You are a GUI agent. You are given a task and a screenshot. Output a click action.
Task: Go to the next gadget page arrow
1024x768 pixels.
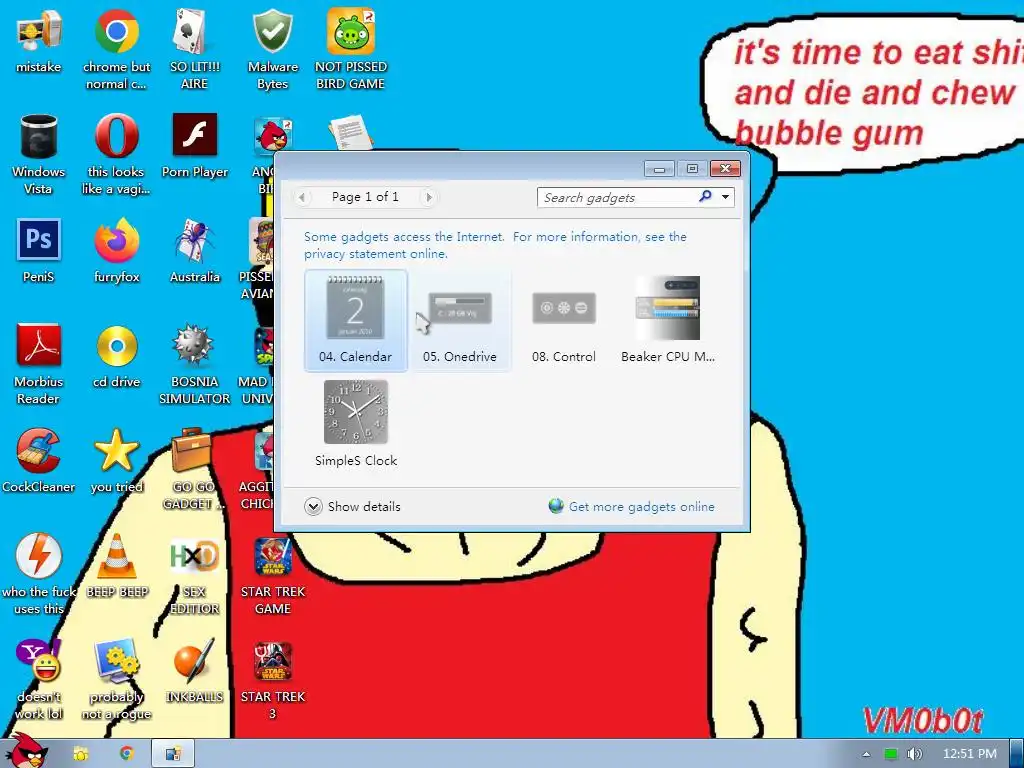pyautogui.click(x=429, y=197)
